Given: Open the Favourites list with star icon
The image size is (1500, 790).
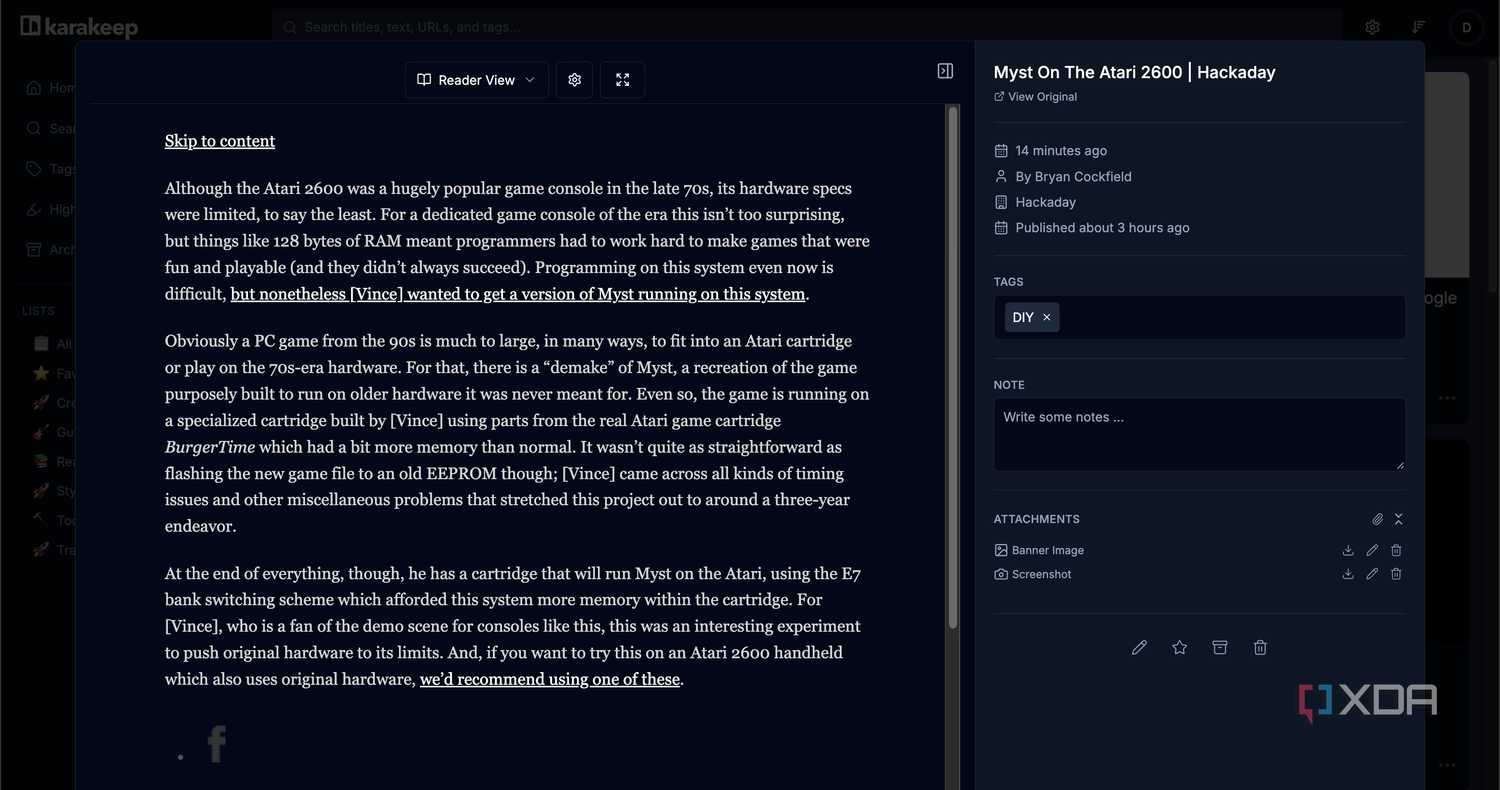Looking at the screenshot, I should pyautogui.click(x=53, y=373).
